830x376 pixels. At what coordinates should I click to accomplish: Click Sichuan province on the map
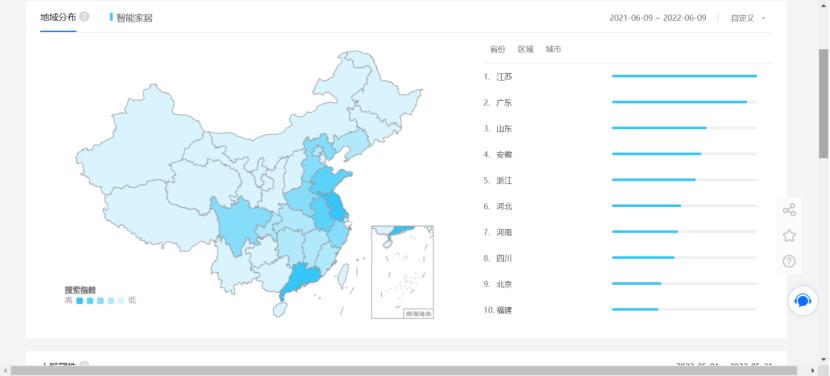pyautogui.click(x=239, y=225)
